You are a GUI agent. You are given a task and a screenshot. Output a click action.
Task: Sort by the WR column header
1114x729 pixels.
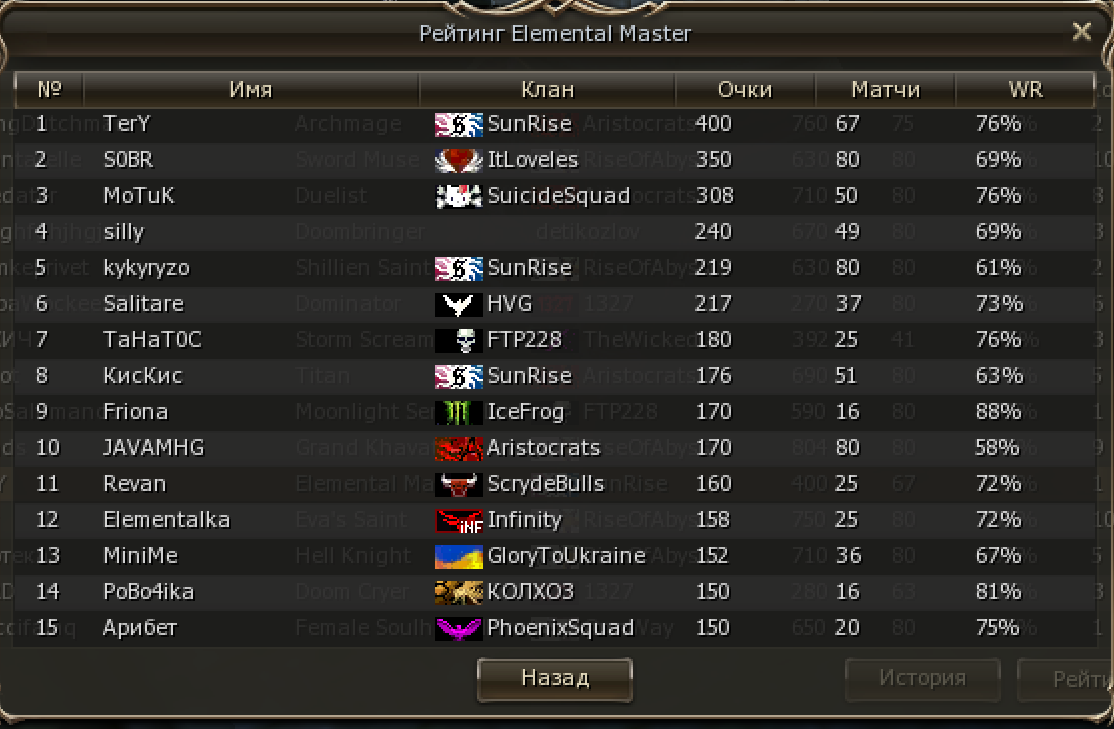point(1025,90)
